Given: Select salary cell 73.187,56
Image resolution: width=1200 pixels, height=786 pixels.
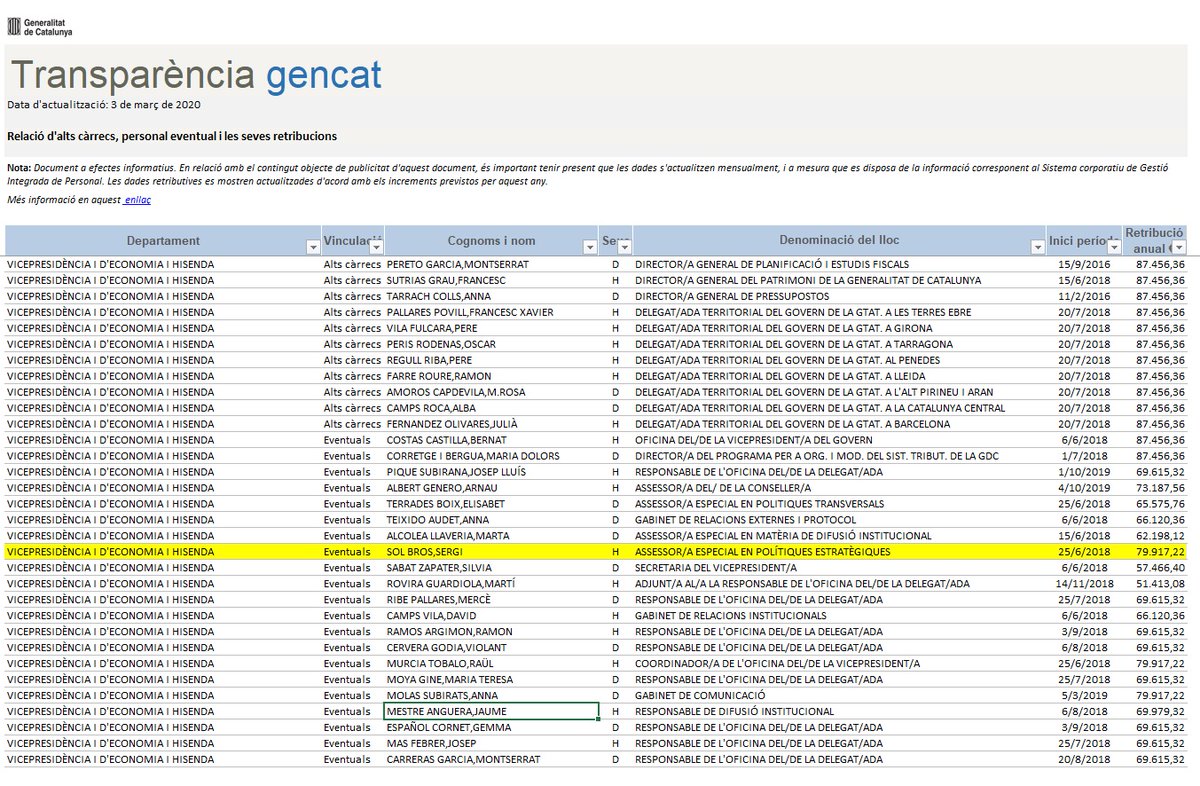Looking at the screenshot, I should tap(1160, 488).
